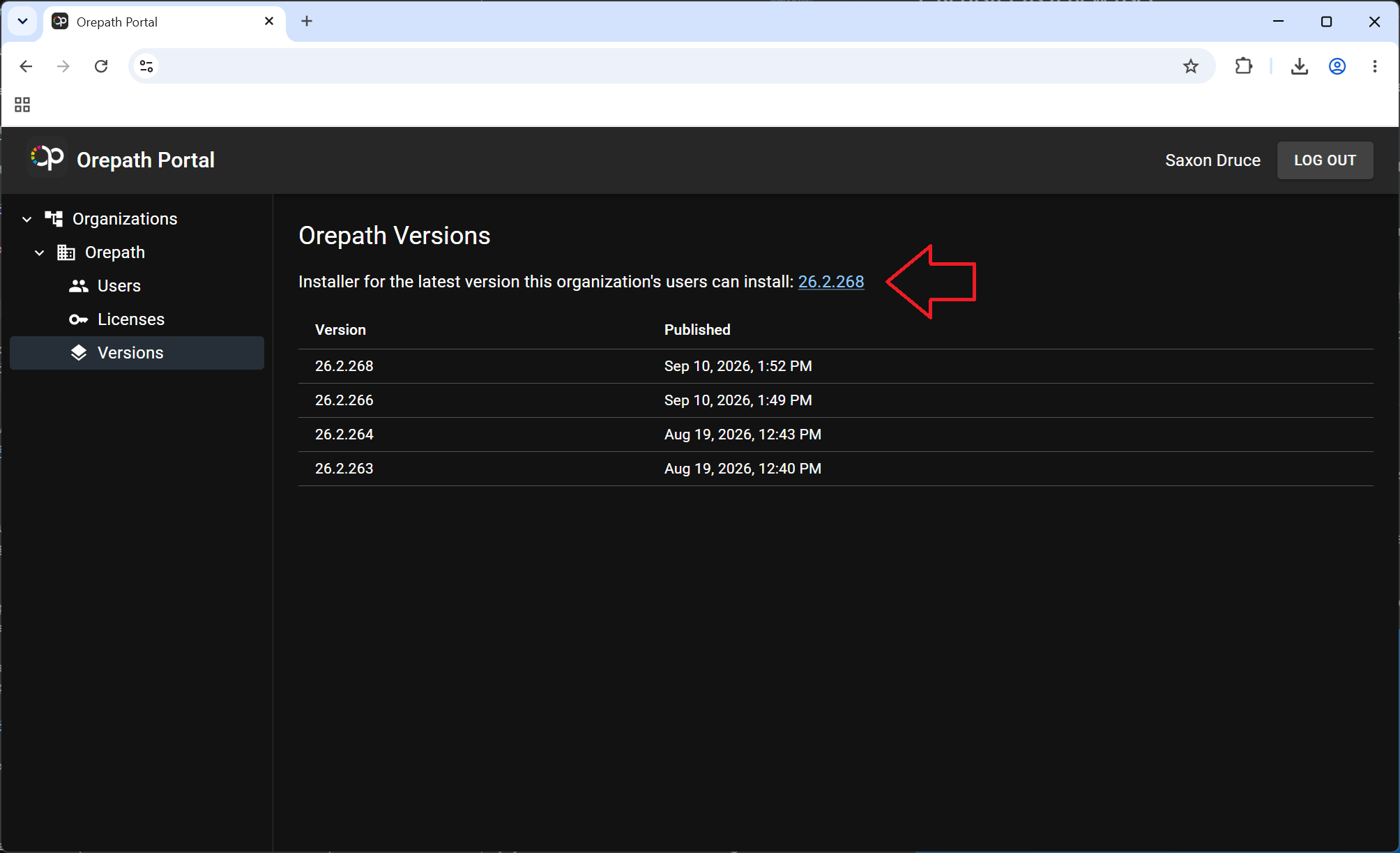Click the Aug 19, 2026, 12:40 PM date
Image resolution: width=1400 pixels, height=853 pixels.
point(743,469)
